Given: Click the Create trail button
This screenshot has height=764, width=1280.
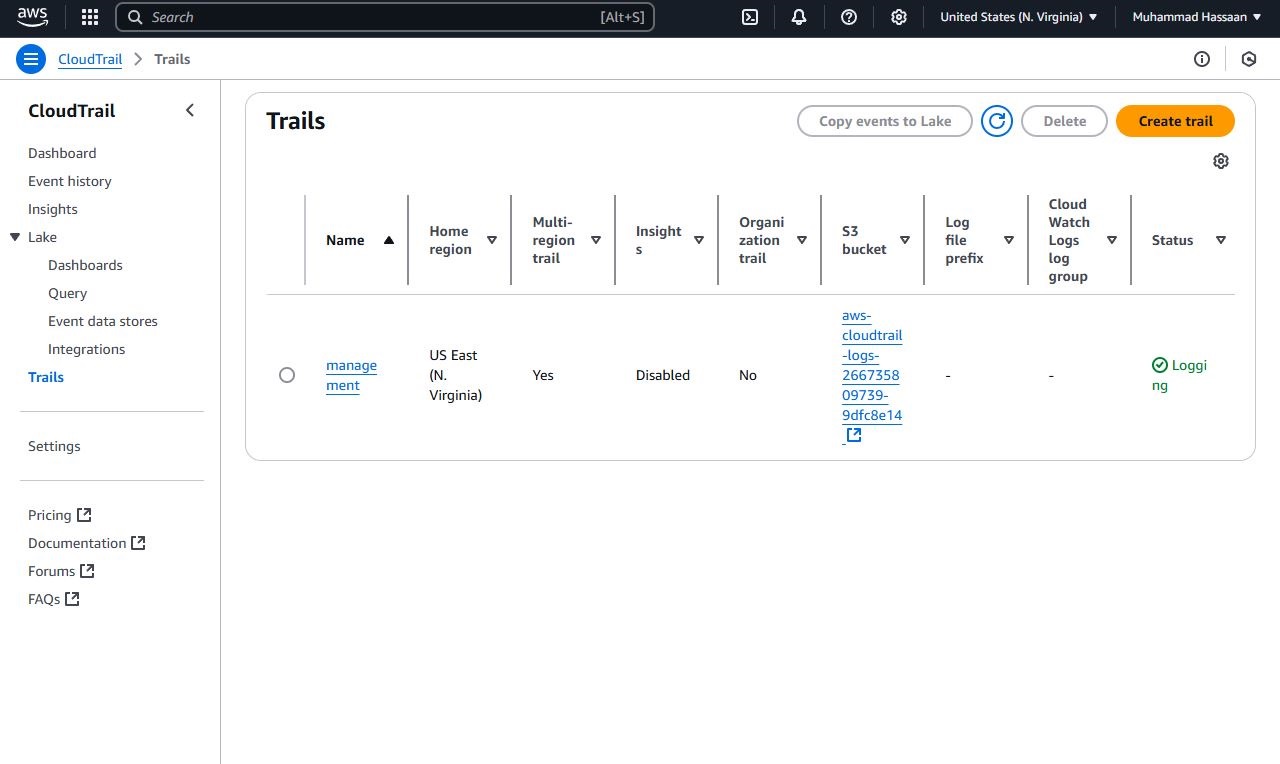Looking at the screenshot, I should point(1175,121).
